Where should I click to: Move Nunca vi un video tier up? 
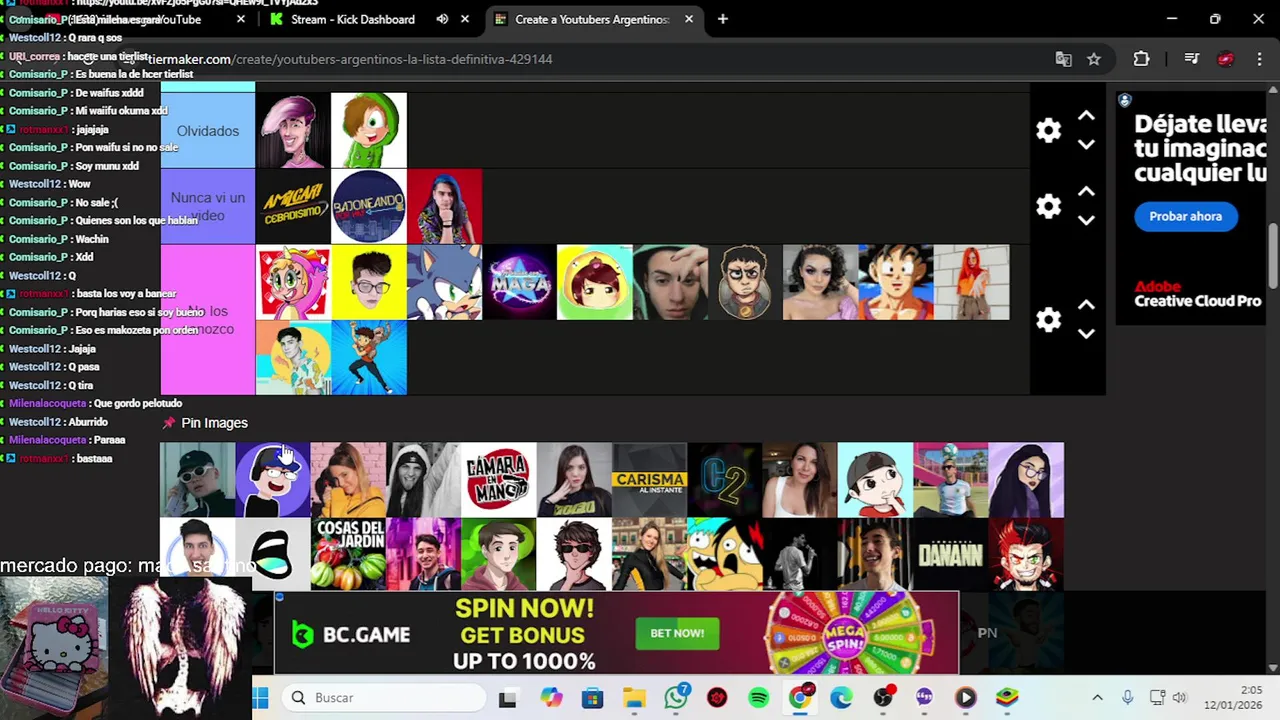[x=1086, y=192]
